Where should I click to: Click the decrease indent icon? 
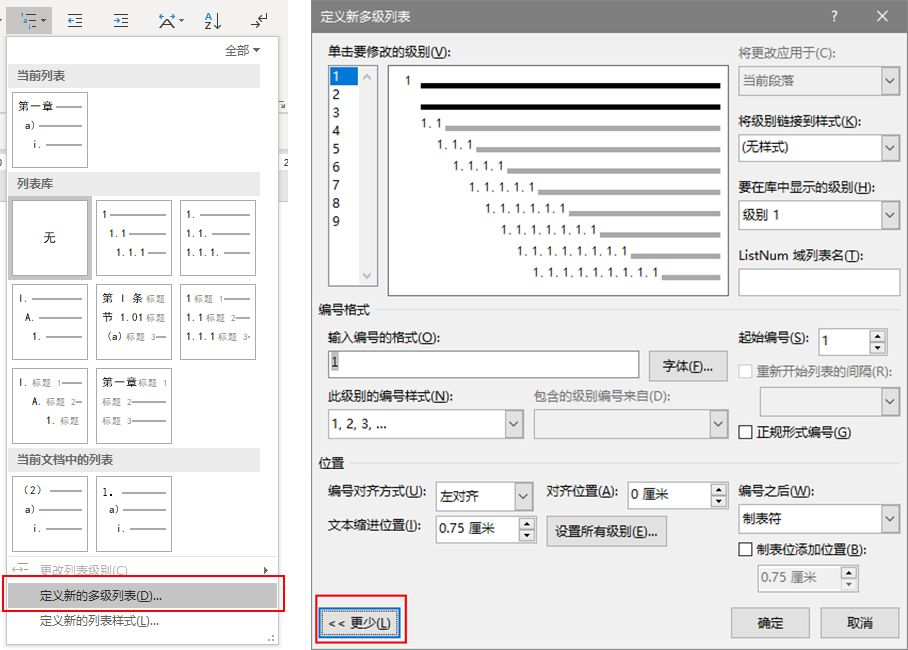pos(75,21)
